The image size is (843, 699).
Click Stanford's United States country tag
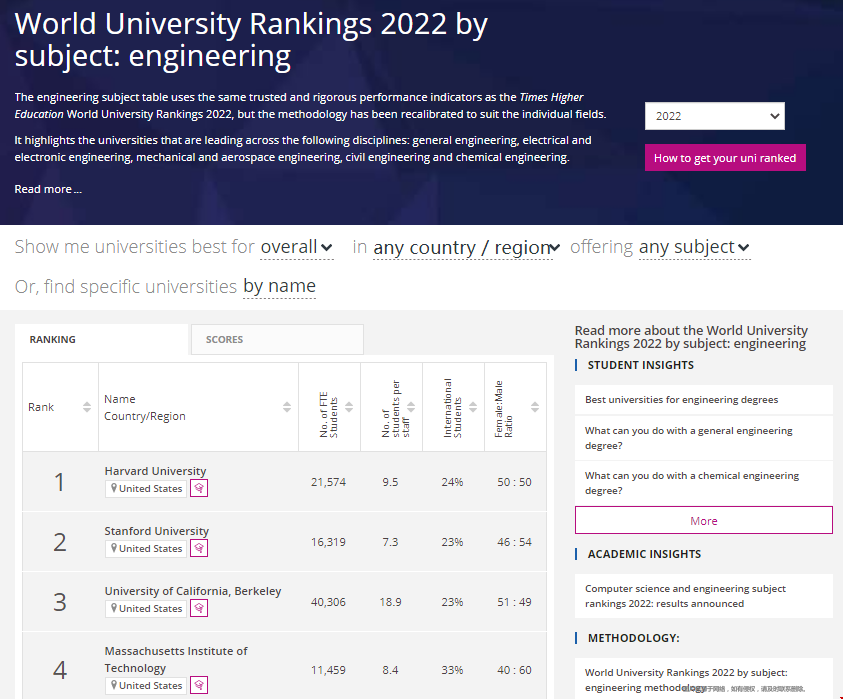[x=146, y=548]
